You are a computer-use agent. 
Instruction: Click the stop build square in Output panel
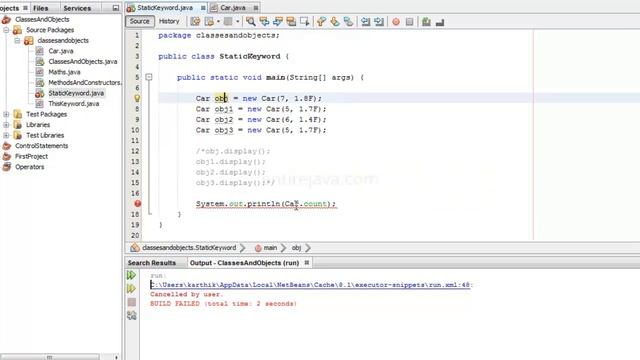point(131,302)
